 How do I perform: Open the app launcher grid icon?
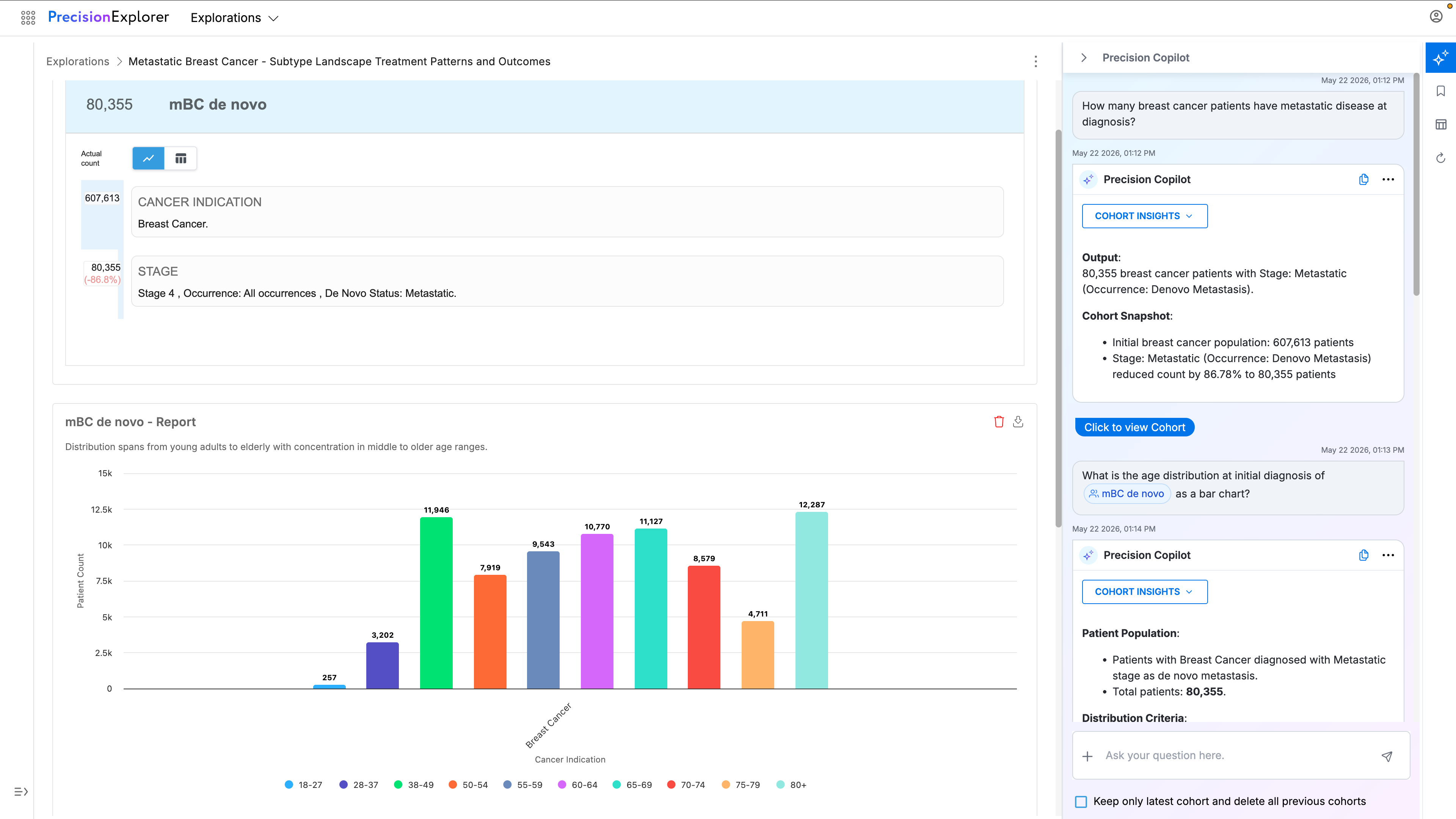(x=28, y=17)
